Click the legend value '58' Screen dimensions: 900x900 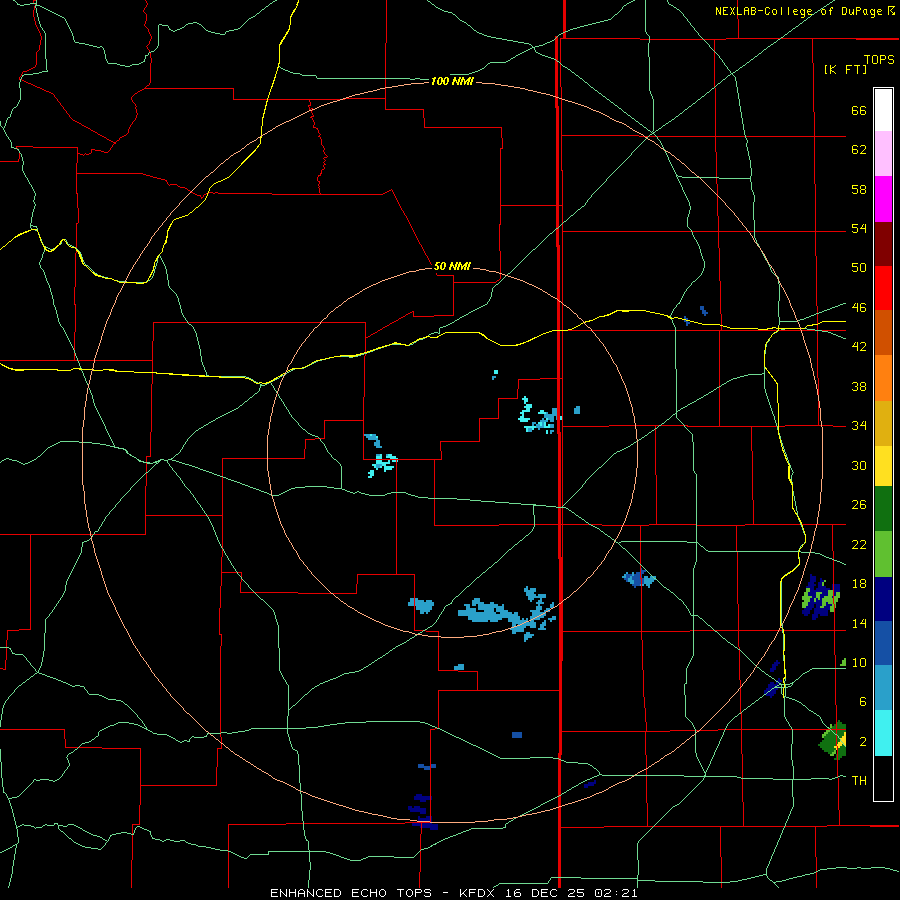click(859, 189)
